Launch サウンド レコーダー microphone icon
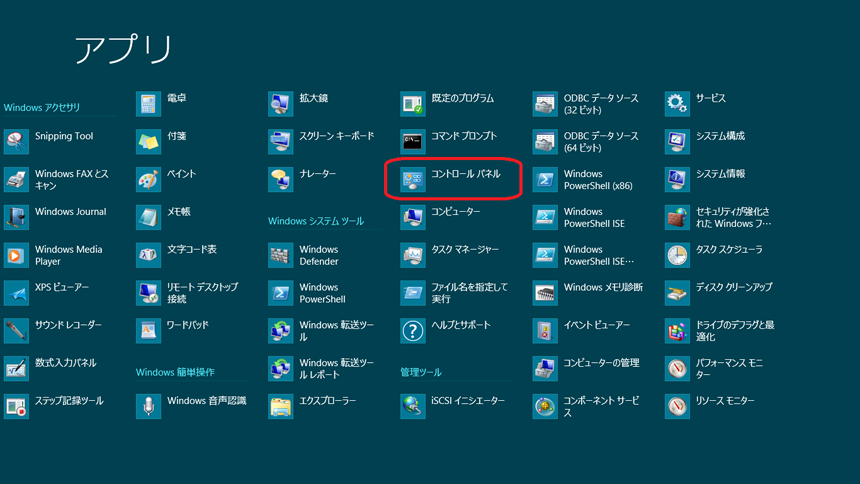Screen dimensions: 860x484 coord(16,331)
